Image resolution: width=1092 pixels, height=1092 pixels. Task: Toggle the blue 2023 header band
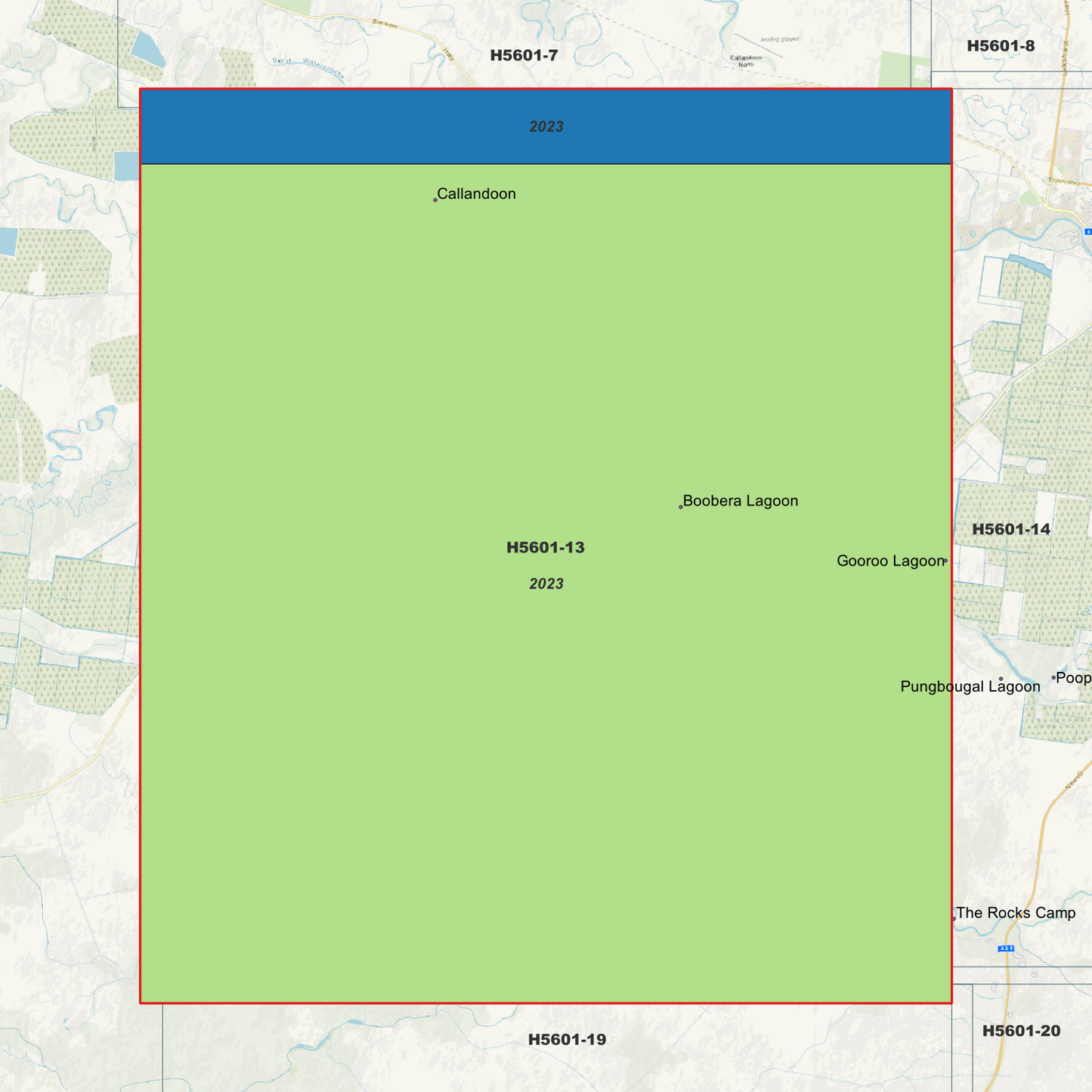pyautogui.click(x=546, y=125)
